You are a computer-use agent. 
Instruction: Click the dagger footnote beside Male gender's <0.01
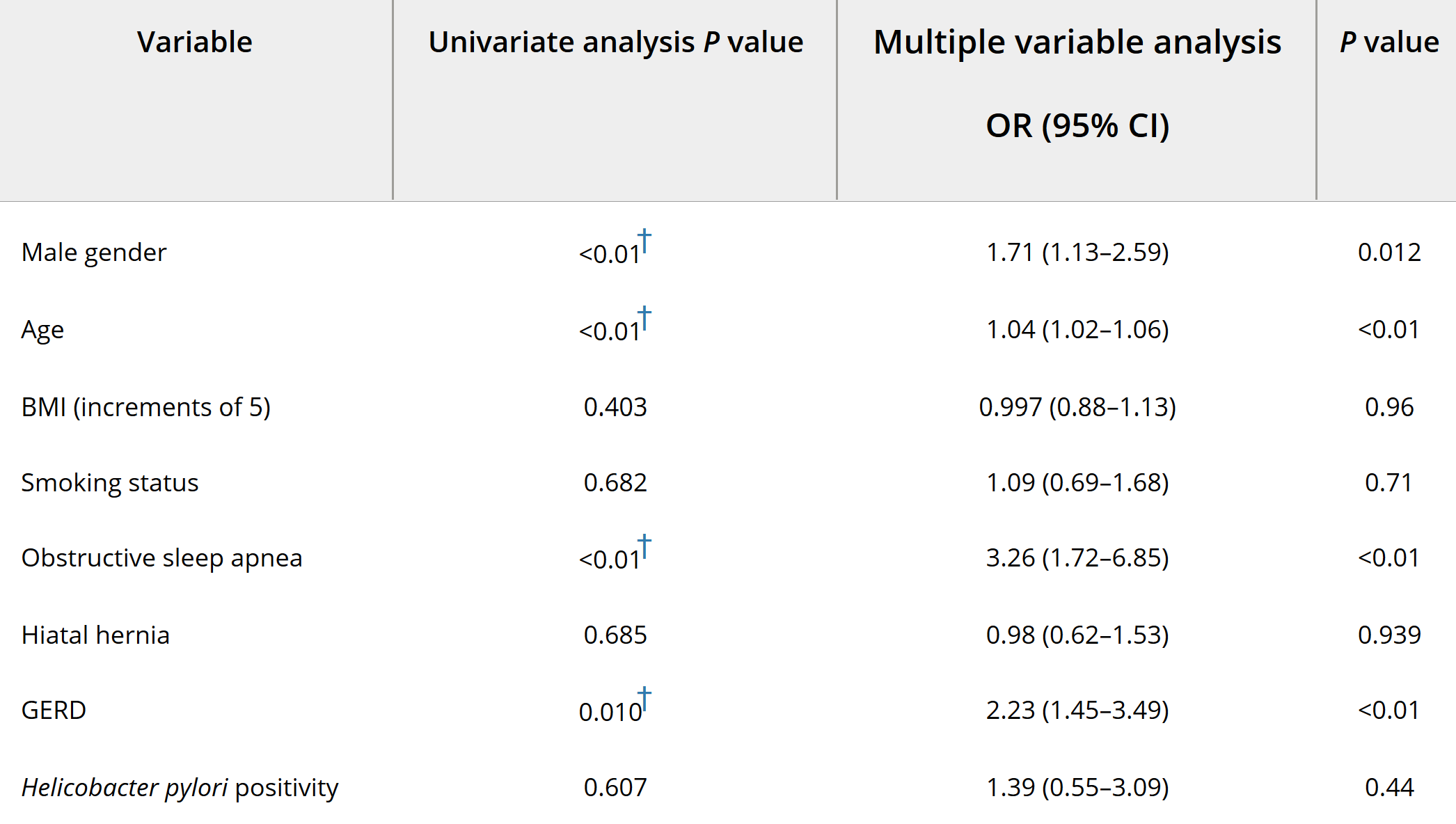click(x=644, y=241)
